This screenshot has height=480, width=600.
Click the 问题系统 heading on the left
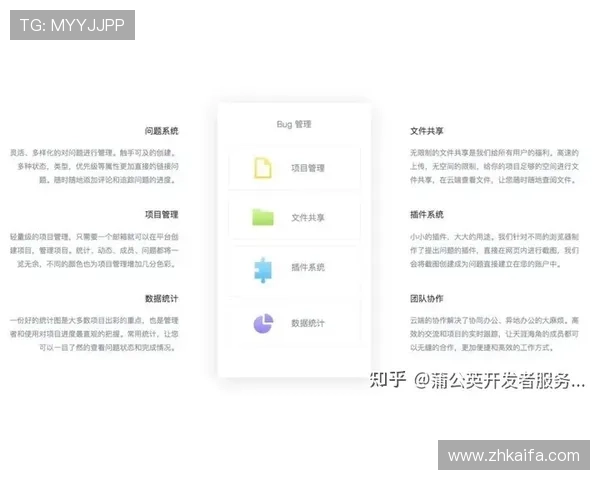[161, 131]
